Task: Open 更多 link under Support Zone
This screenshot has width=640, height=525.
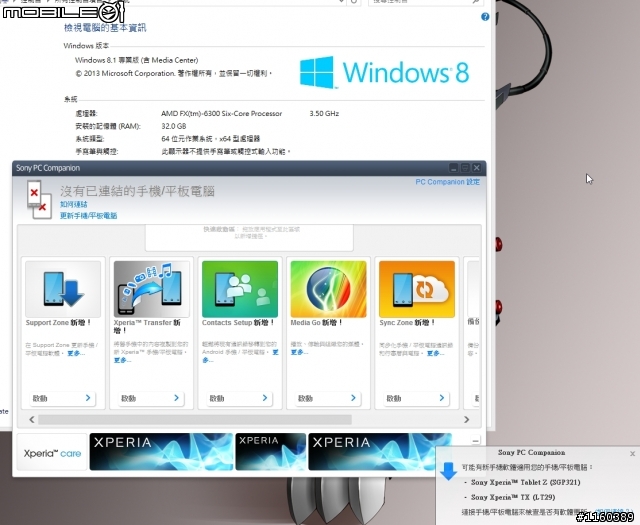Action: (76, 353)
